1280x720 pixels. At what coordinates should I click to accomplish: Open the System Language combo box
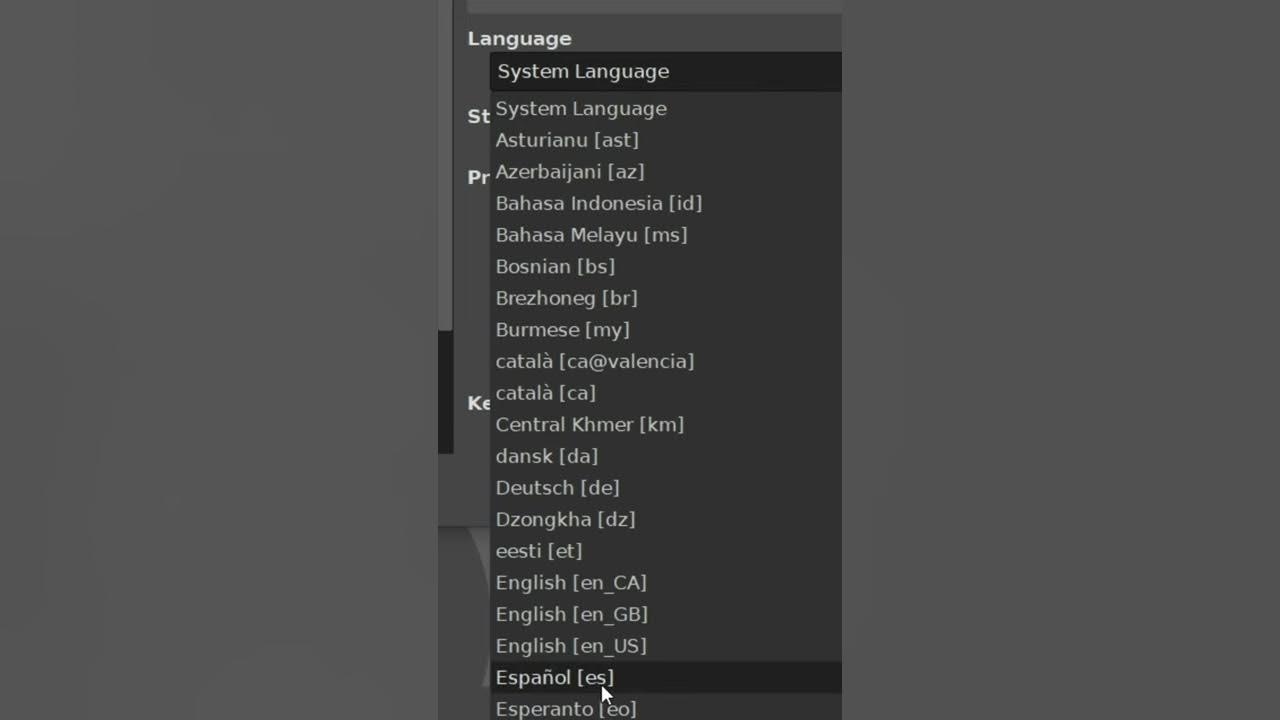click(665, 72)
